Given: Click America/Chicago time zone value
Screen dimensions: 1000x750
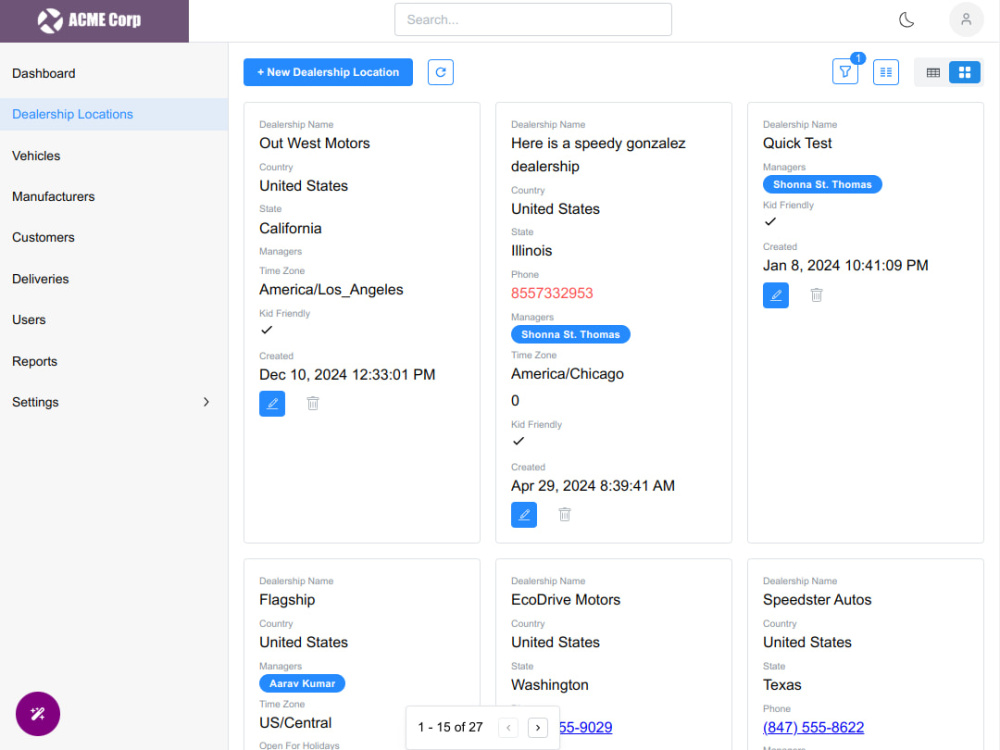Looking at the screenshot, I should point(567,374).
